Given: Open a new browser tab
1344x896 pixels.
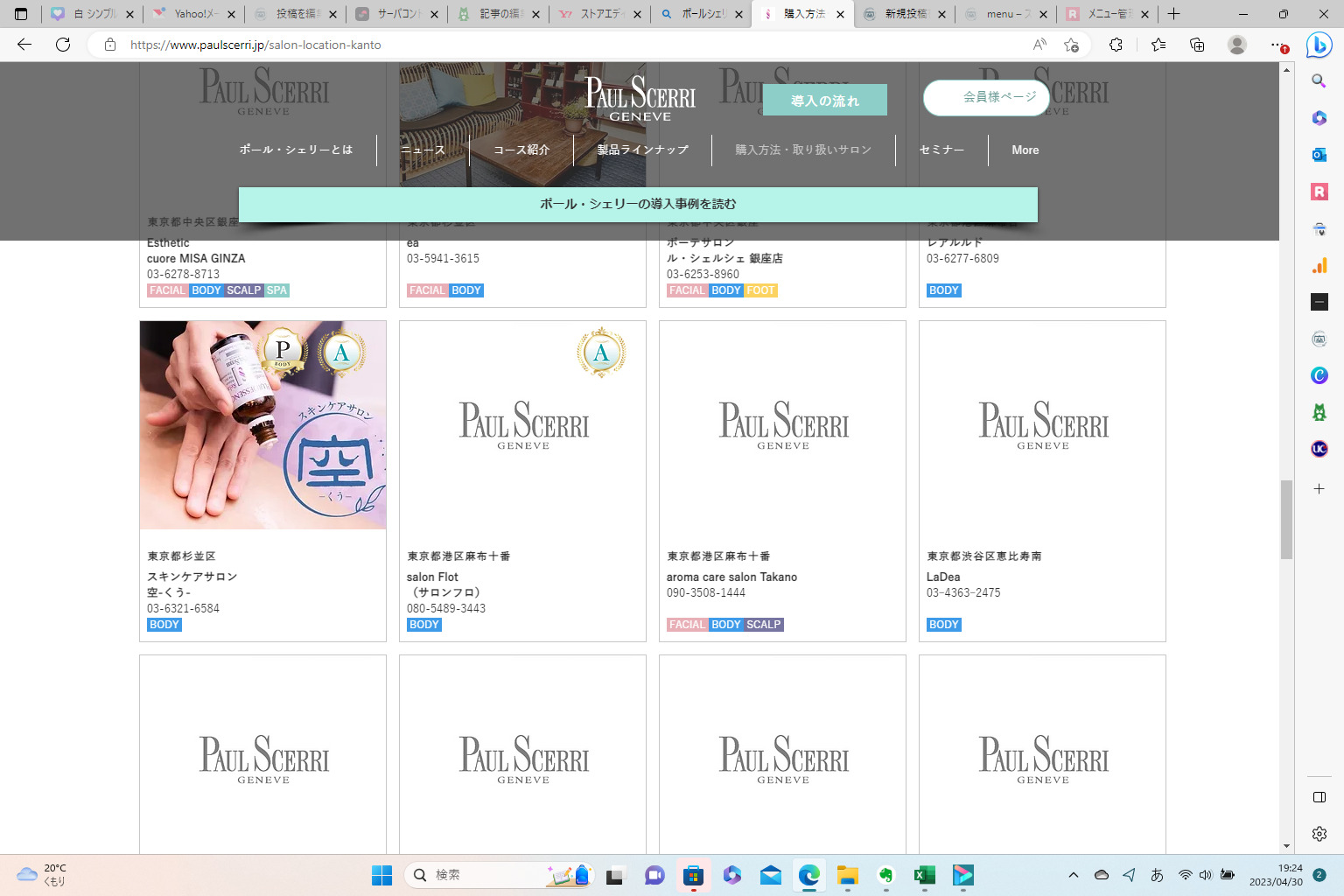Looking at the screenshot, I should [x=1174, y=14].
